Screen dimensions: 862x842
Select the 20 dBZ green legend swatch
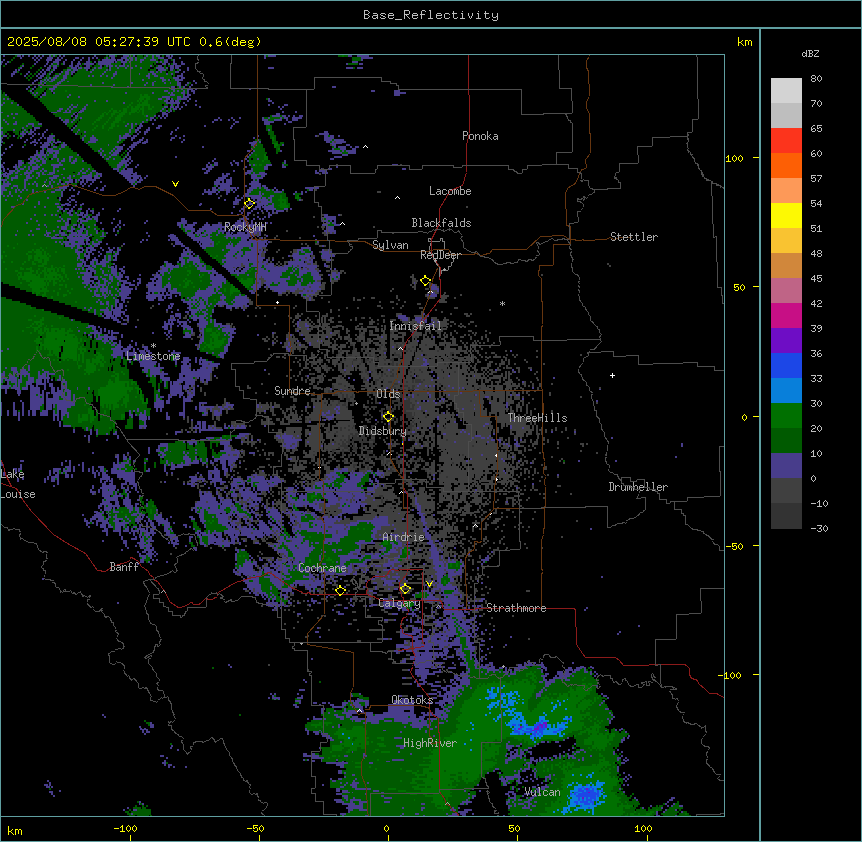pyautogui.click(x=786, y=440)
